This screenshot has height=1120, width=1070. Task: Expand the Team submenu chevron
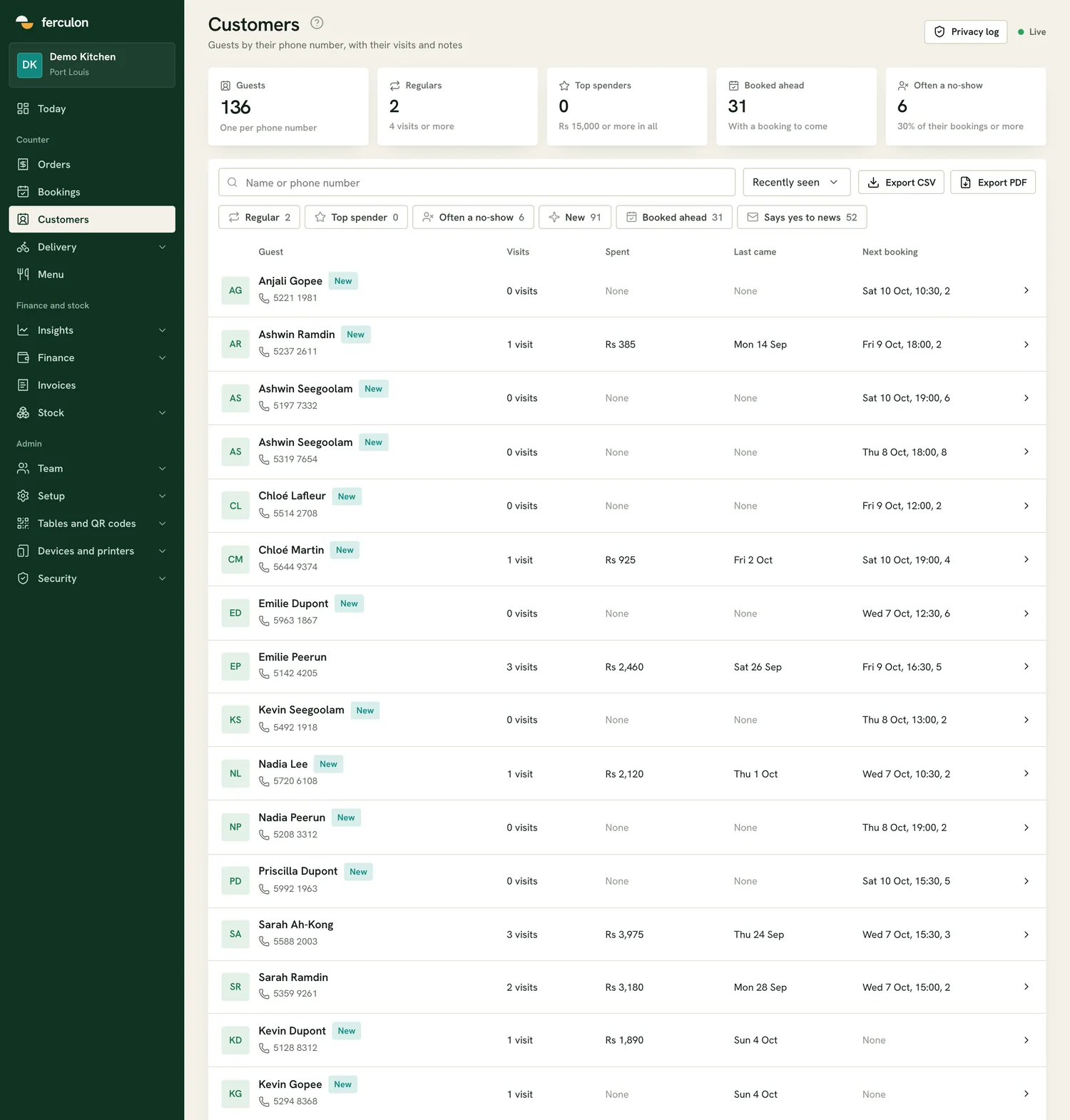pos(162,469)
